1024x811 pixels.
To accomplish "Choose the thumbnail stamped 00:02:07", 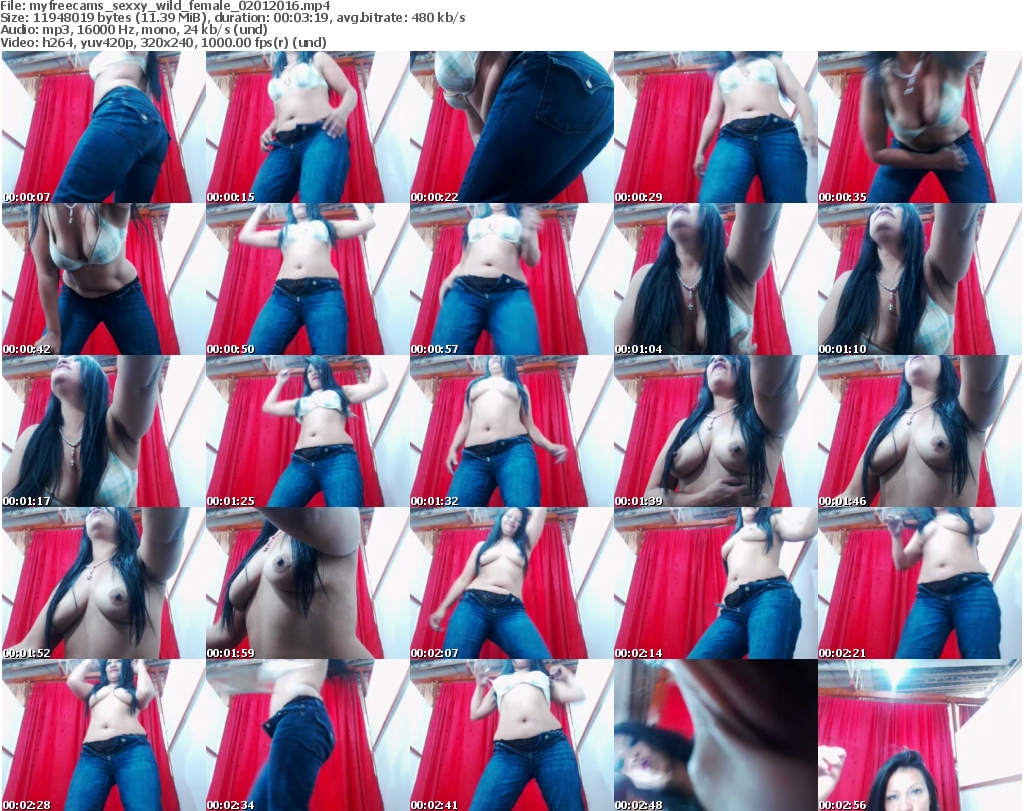I will (x=511, y=583).
